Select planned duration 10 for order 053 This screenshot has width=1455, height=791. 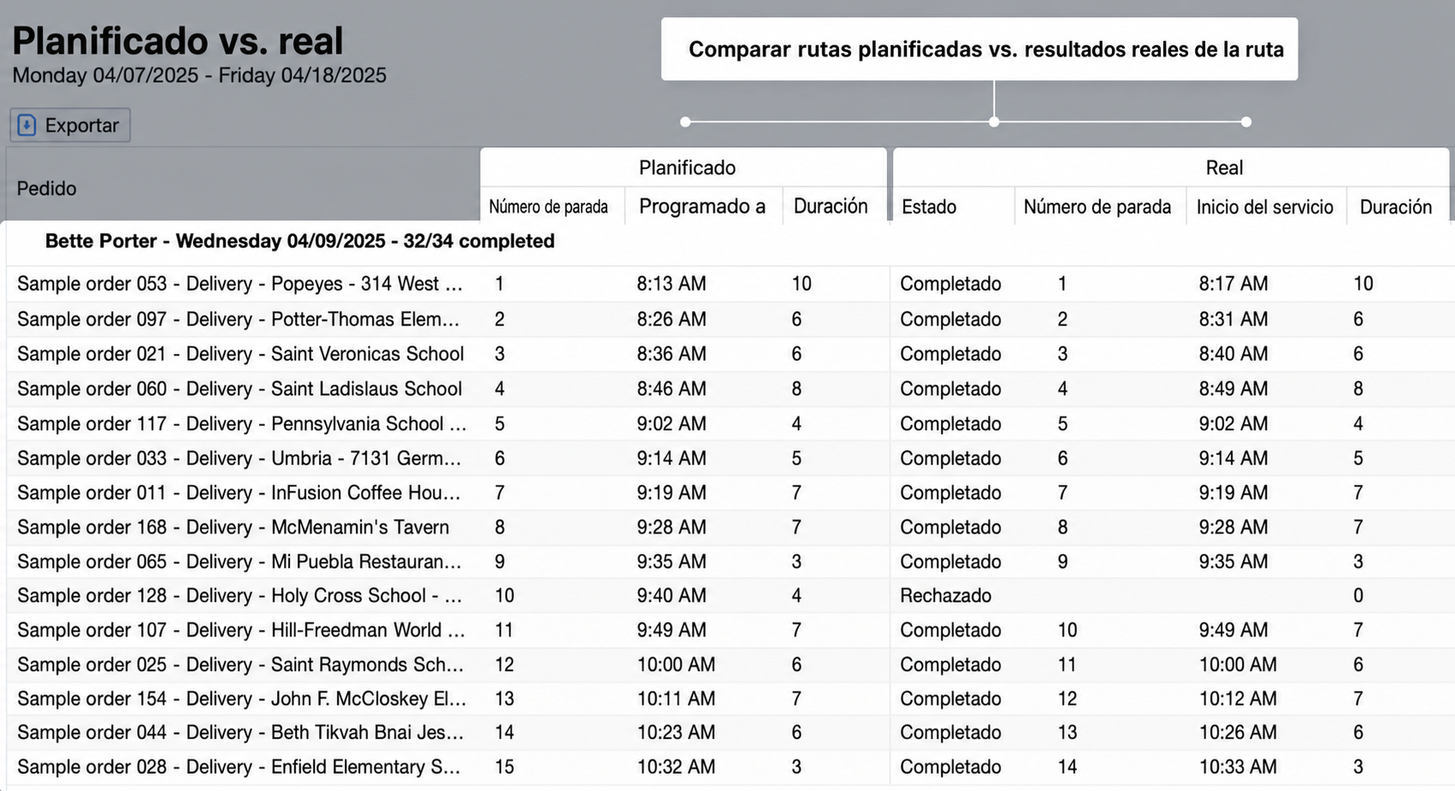[802, 284]
